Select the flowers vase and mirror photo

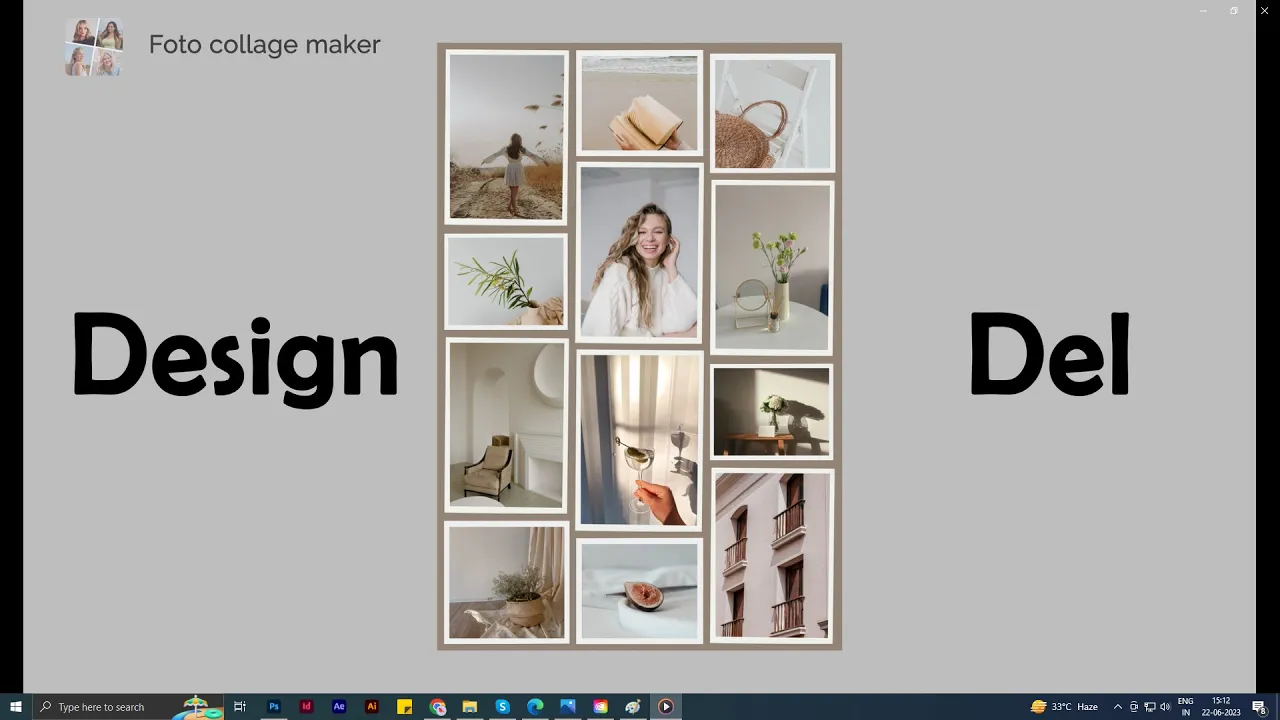(772, 267)
